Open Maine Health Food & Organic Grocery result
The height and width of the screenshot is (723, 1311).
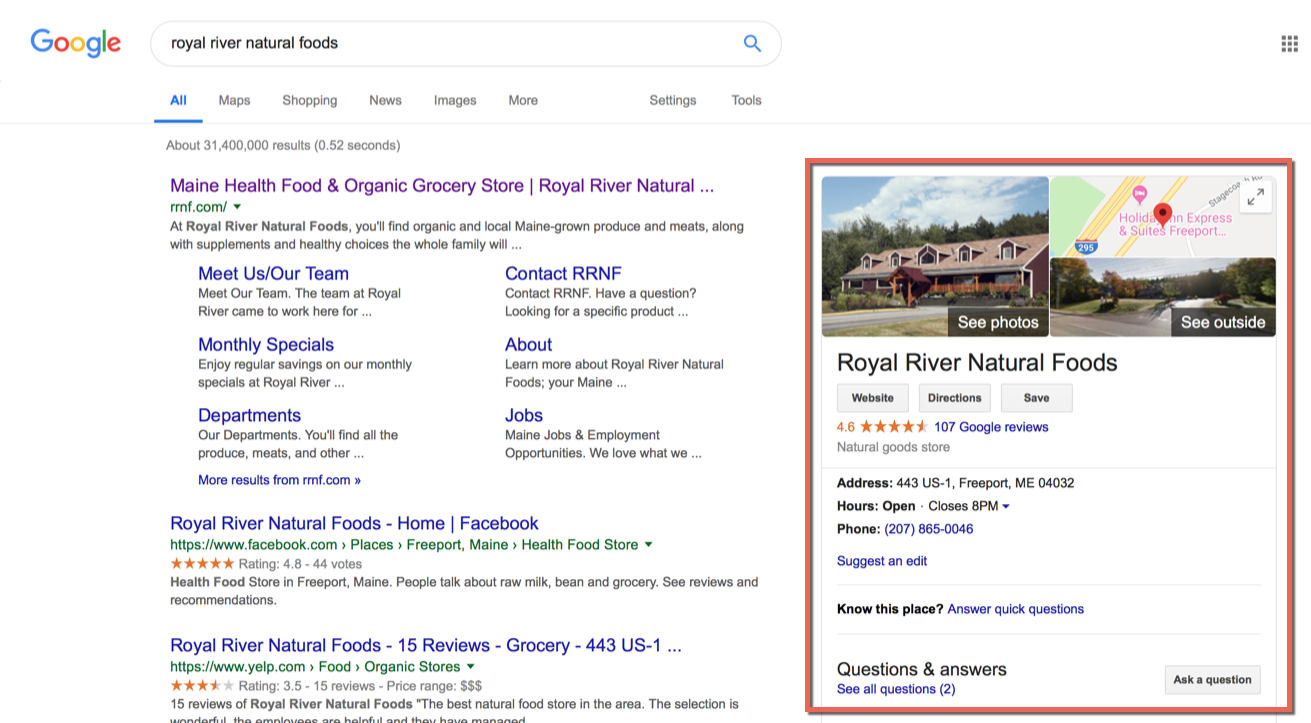coord(442,186)
